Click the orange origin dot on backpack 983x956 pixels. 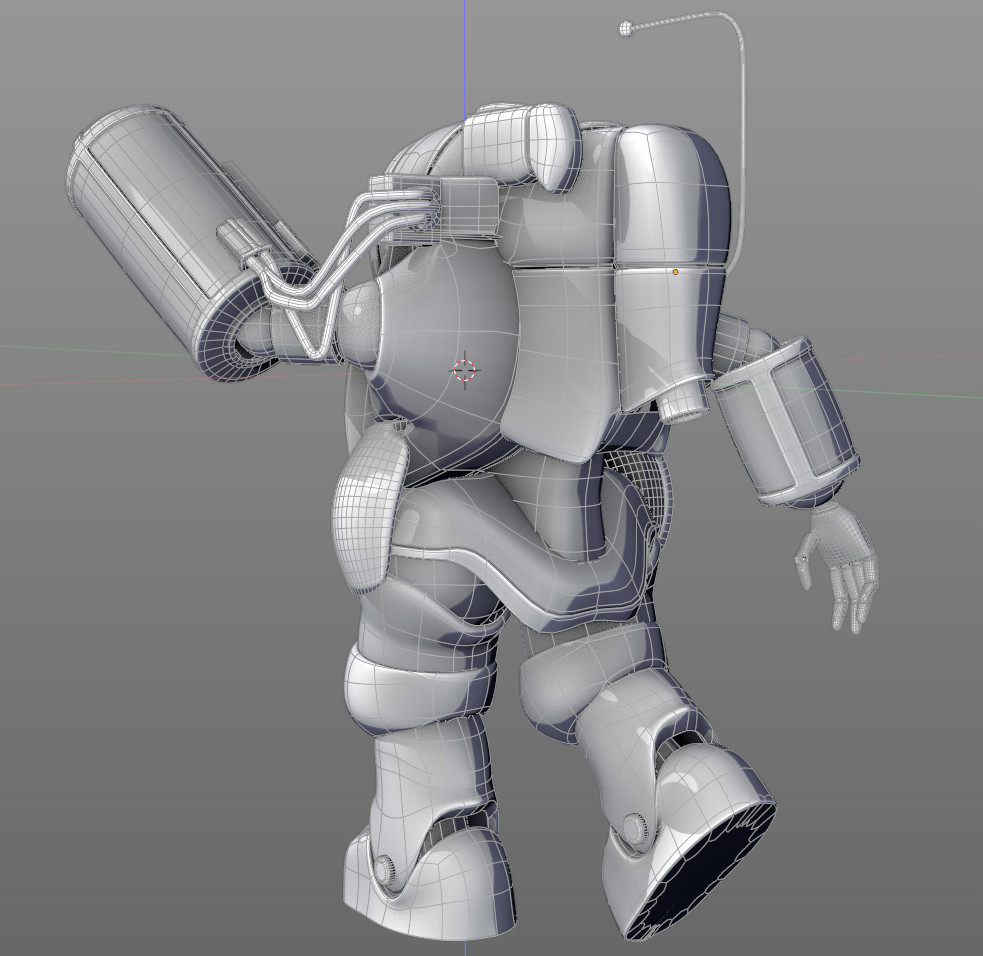[676, 271]
